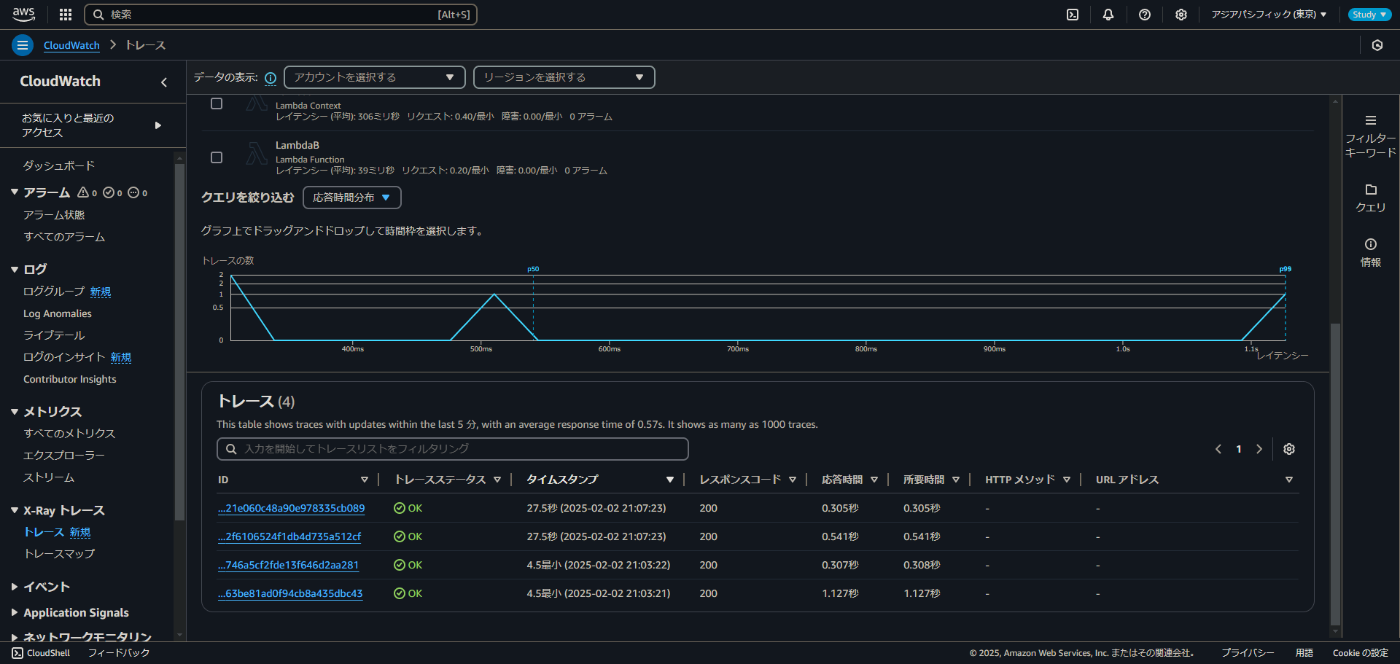The width and height of the screenshot is (1400, 664).
Task: Open Contributor Insights in the sidebar
Action: click(x=70, y=379)
